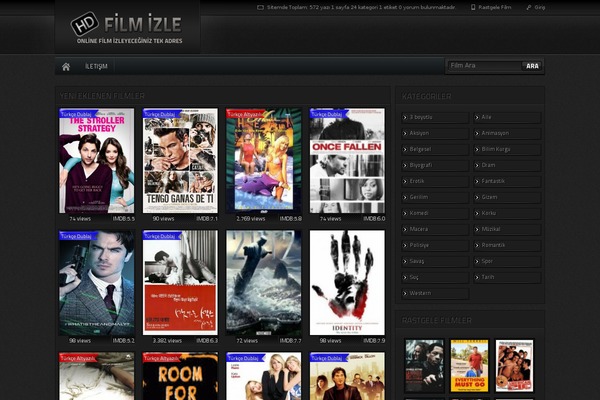Screen dimensions: 600x400
Task: Select the Fantastik category
Action: (x=507, y=181)
